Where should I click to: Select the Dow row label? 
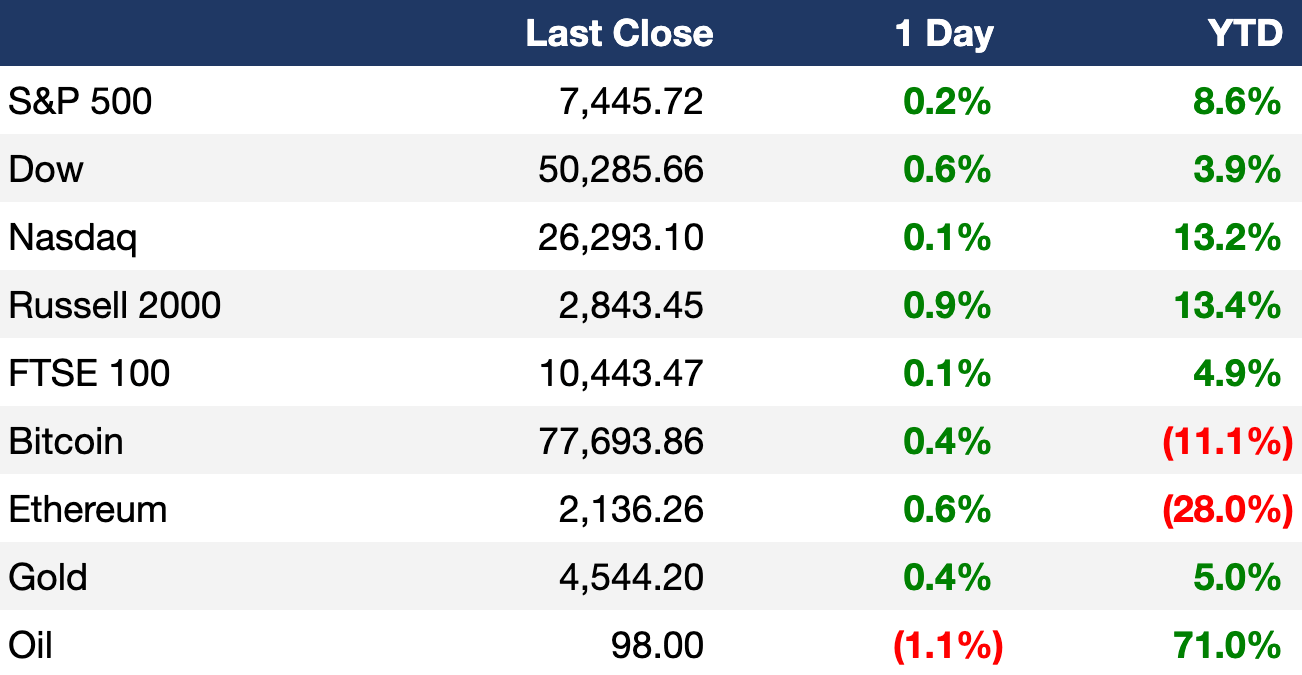(x=46, y=169)
